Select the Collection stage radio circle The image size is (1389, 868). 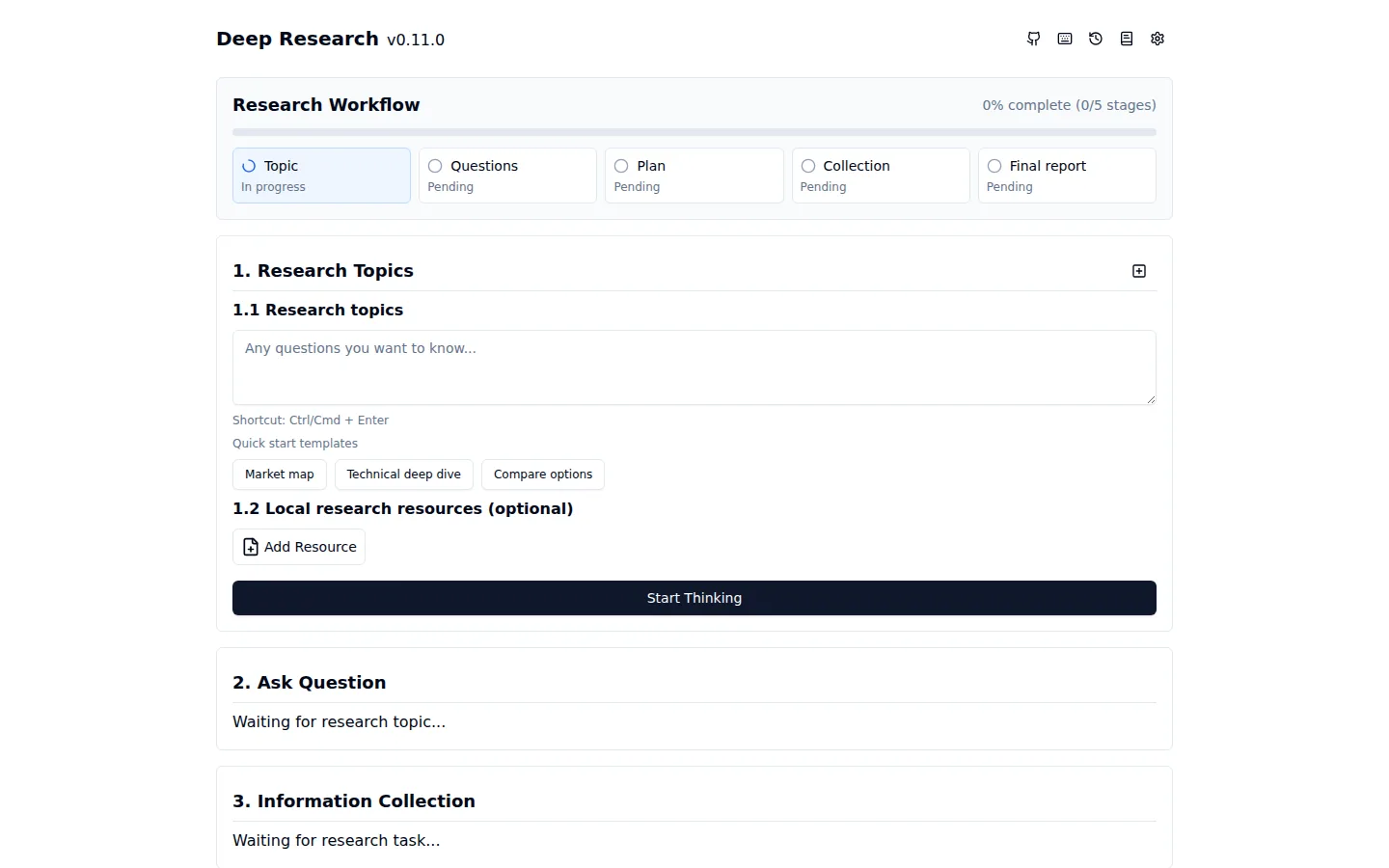[x=808, y=166]
